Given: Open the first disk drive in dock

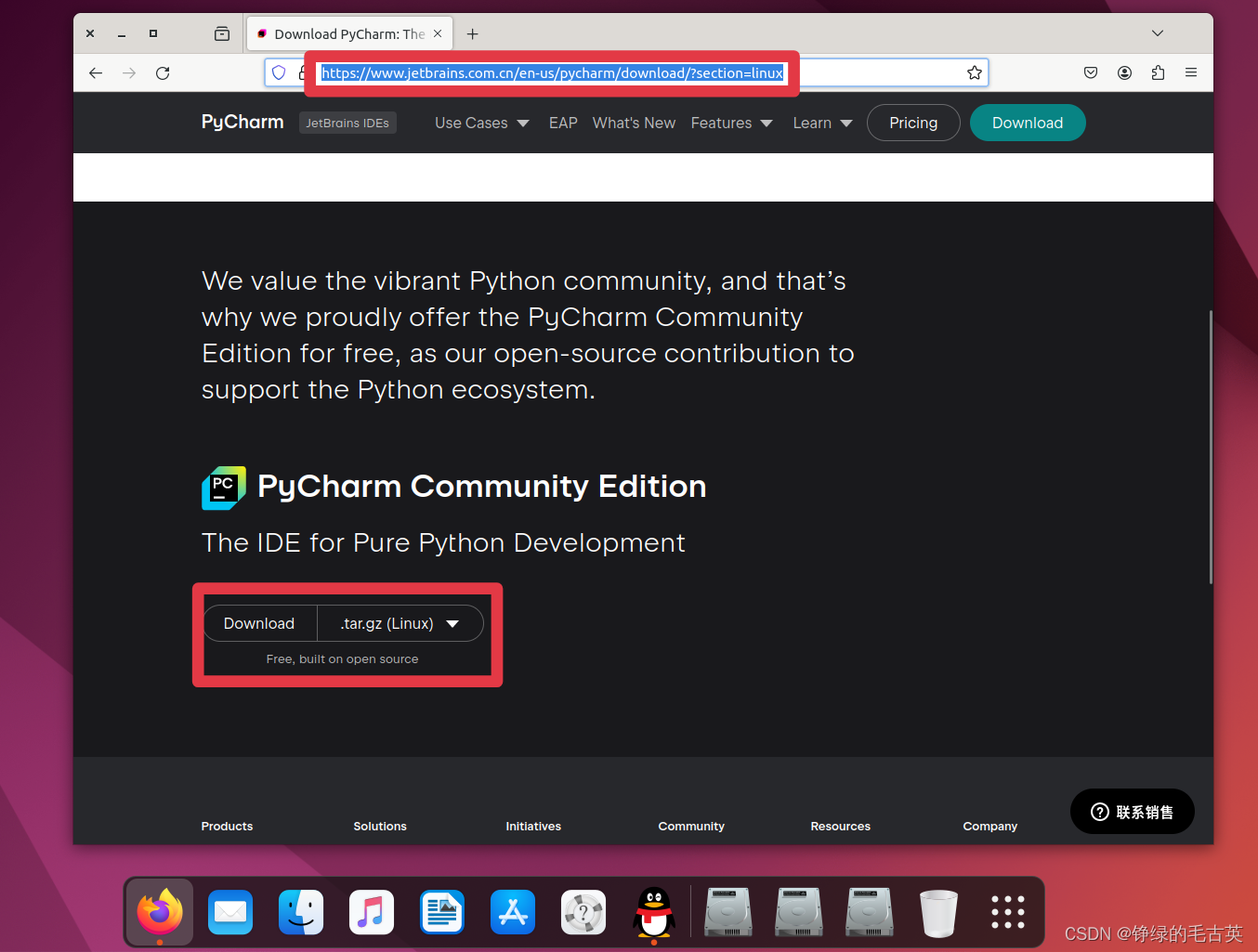Looking at the screenshot, I should (728, 912).
